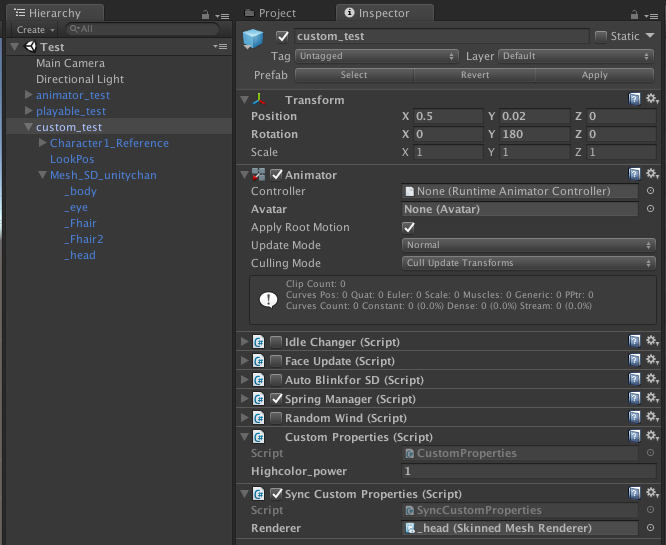Viewport: 666px width, 545px height.
Task: Collapse the Transform component foldout
Action: point(244,100)
